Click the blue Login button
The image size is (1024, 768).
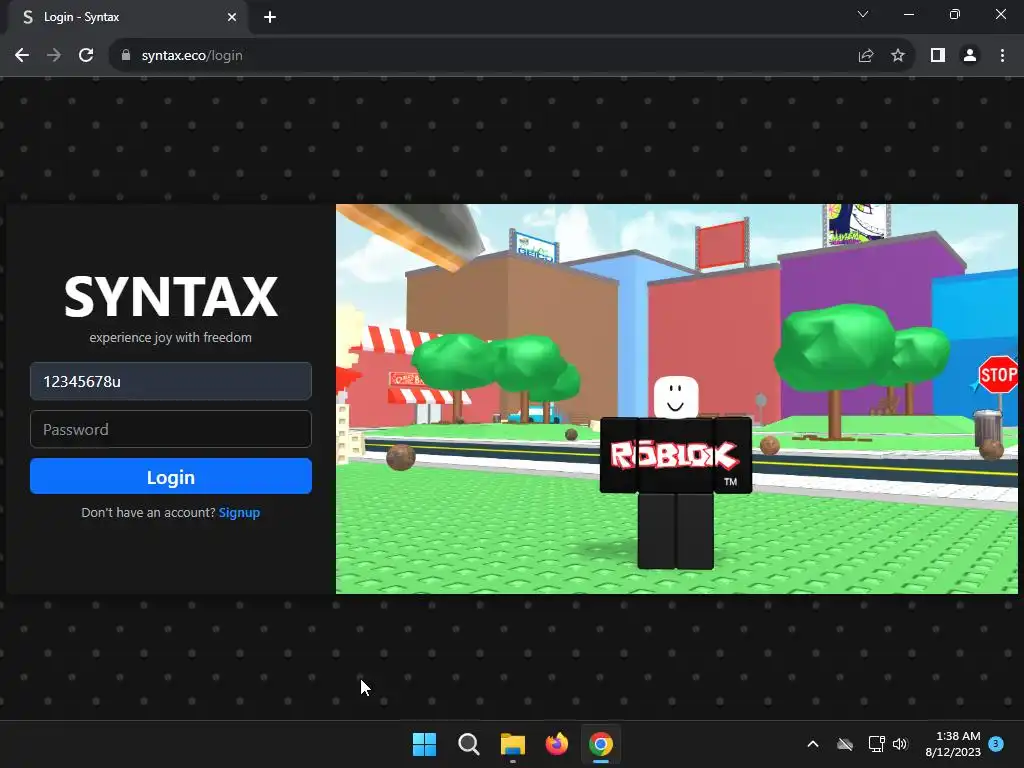(170, 476)
